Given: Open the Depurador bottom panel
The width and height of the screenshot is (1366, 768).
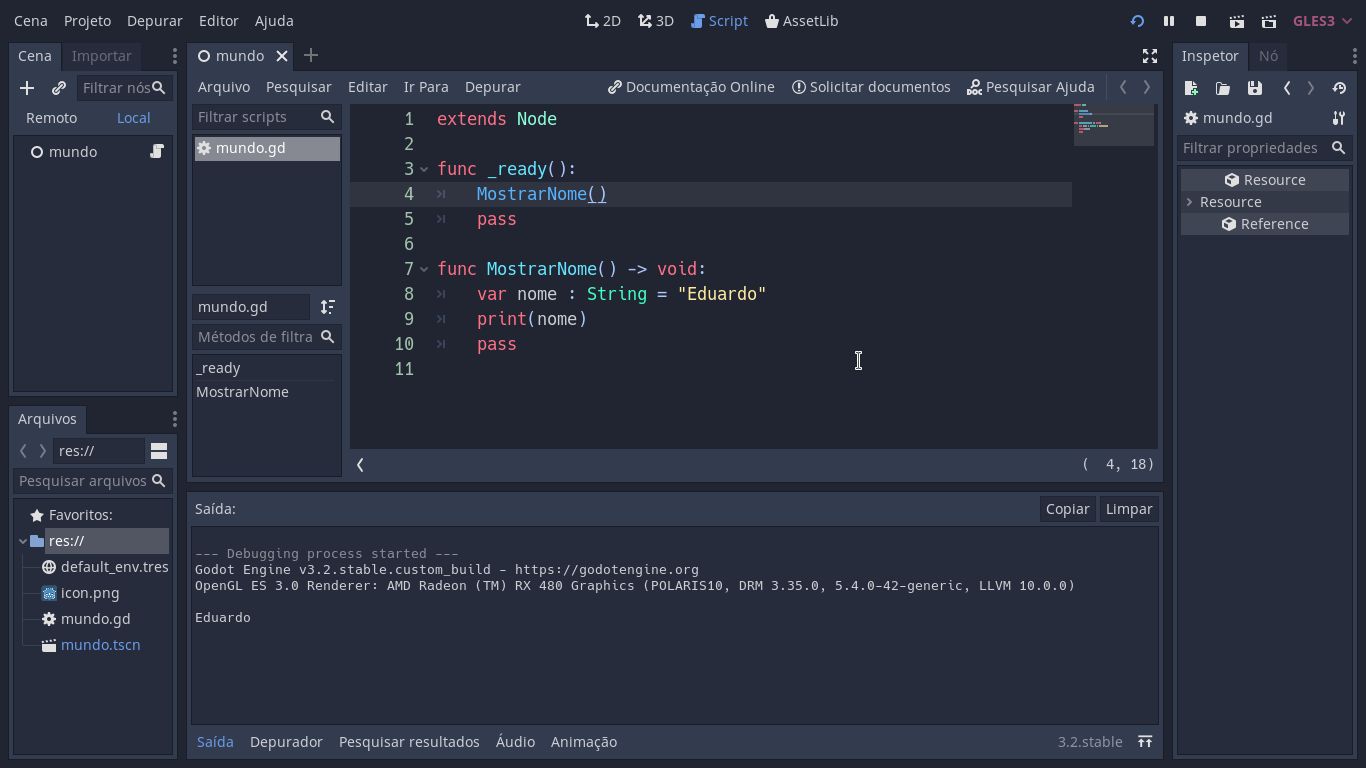Looking at the screenshot, I should click(x=286, y=742).
